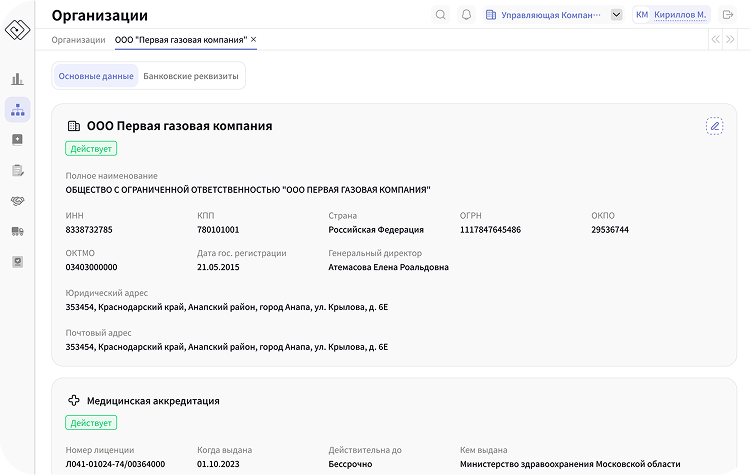Switch to Банковские реквизиты tab
This screenshot has height=475, width=751.
[190, 76]
